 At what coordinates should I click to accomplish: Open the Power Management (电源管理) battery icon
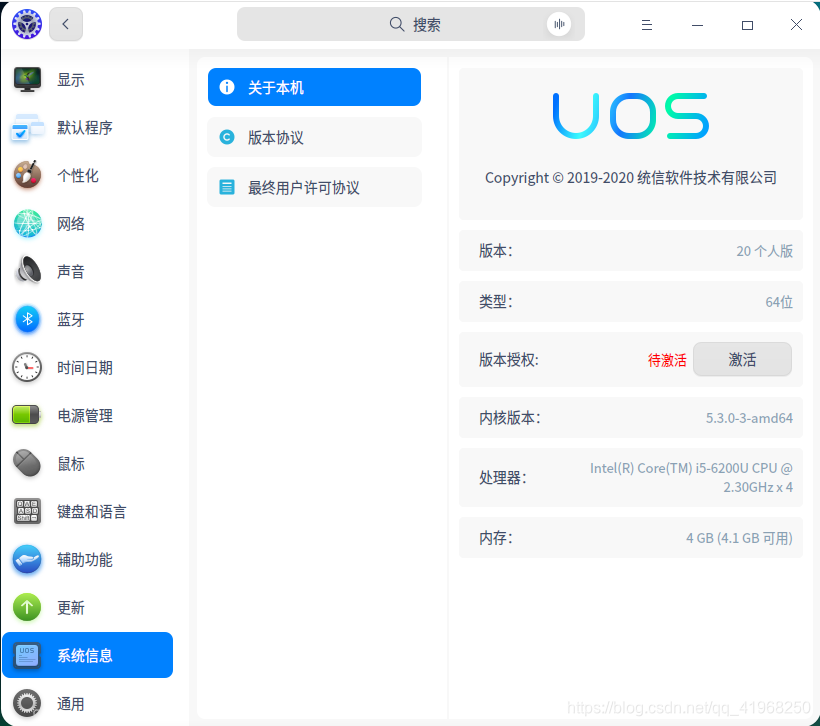pos(26,415)
